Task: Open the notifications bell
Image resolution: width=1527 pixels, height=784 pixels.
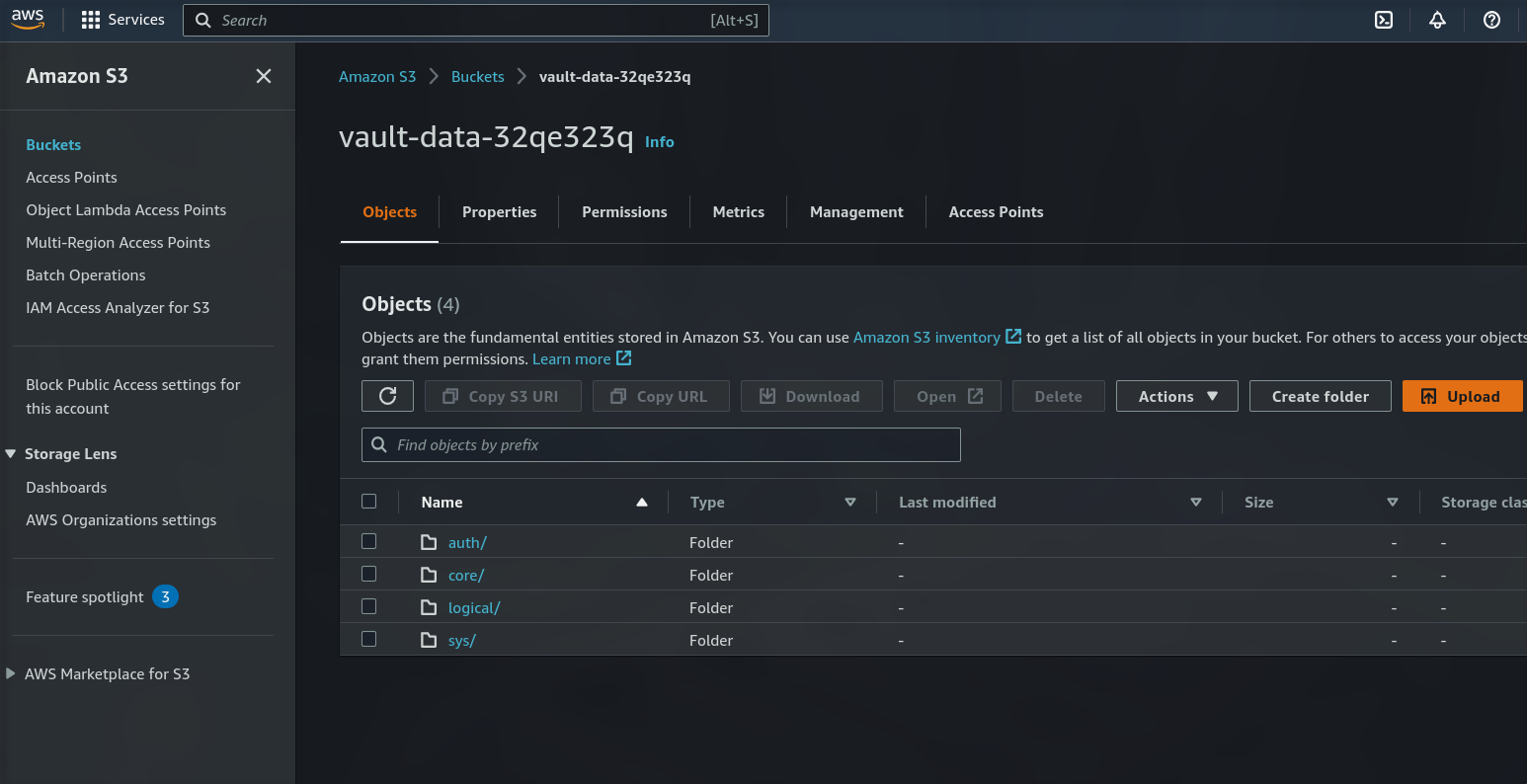Action: coord(1437,20)
